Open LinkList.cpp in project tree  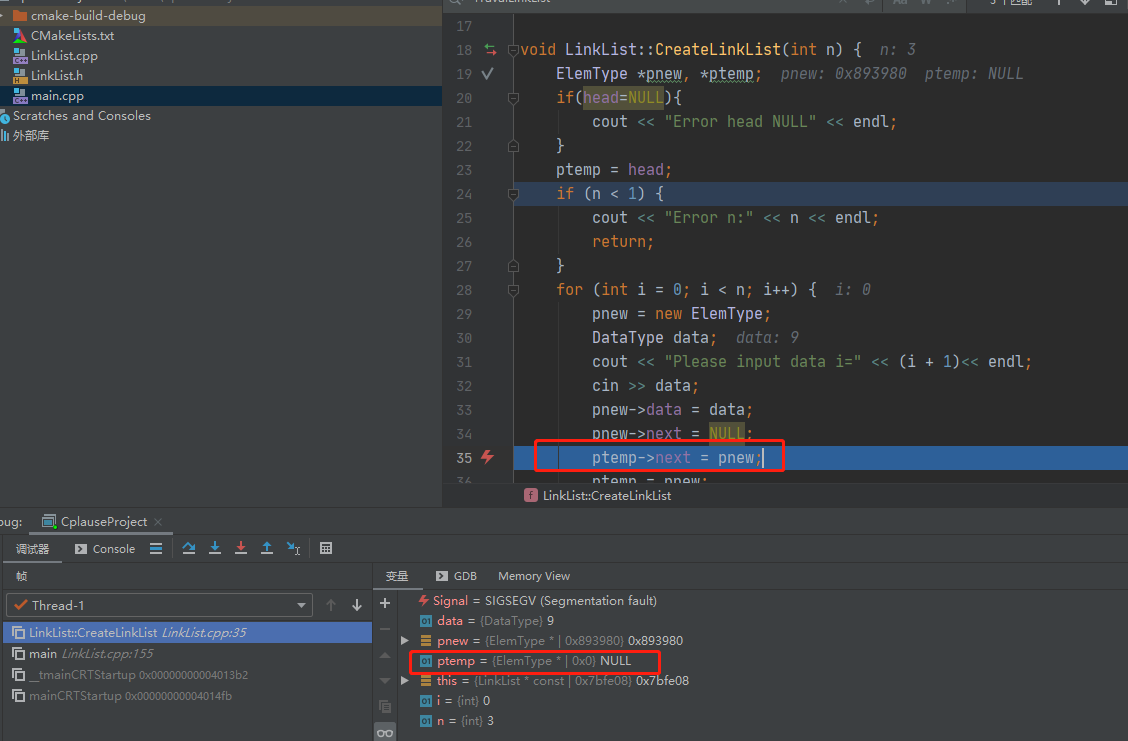[64, 55]
